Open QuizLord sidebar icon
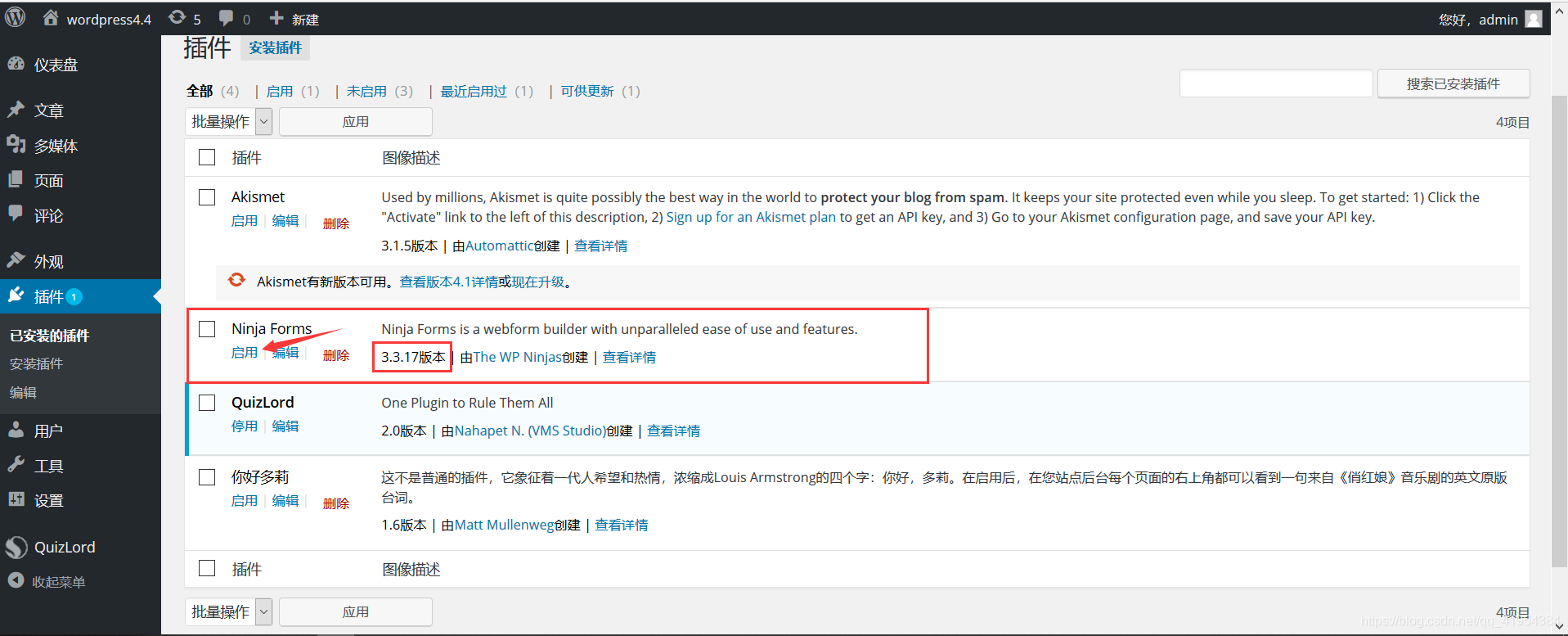Viewport: 1568px width, 636px height. point(16,547)
